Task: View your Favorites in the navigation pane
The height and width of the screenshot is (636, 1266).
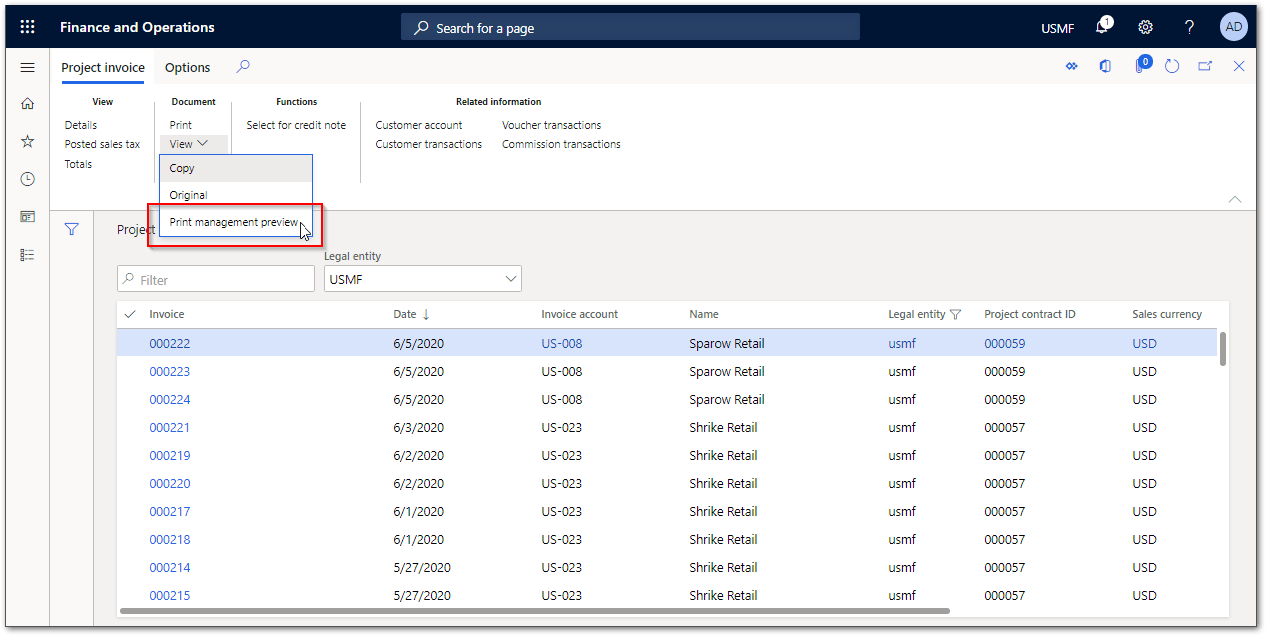Action: 27,141
